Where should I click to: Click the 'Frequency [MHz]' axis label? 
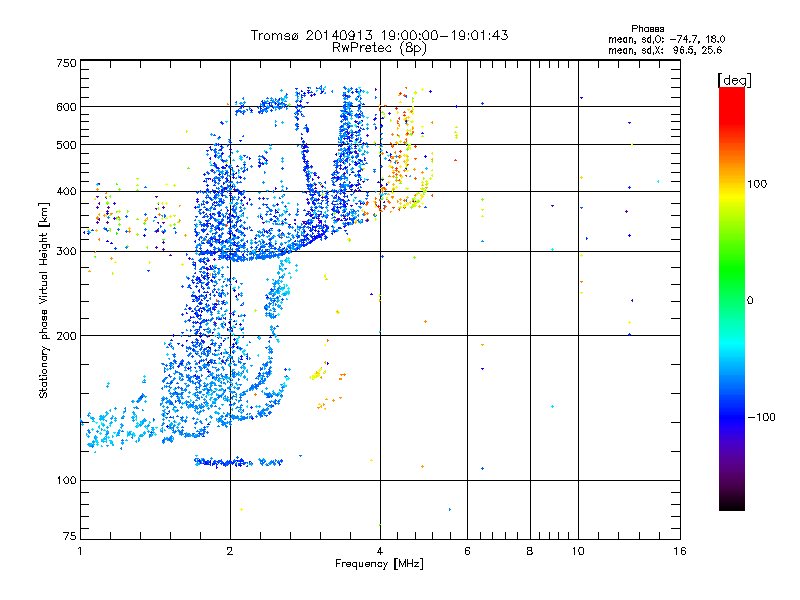point(379,564)
